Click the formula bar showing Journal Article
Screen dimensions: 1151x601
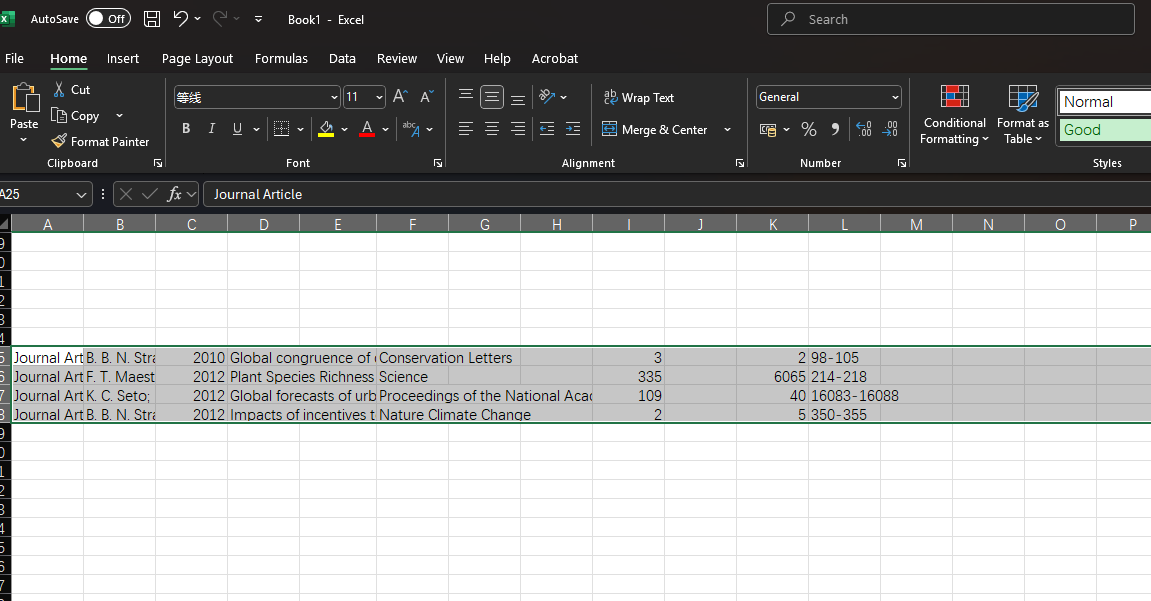pos(677,194)
